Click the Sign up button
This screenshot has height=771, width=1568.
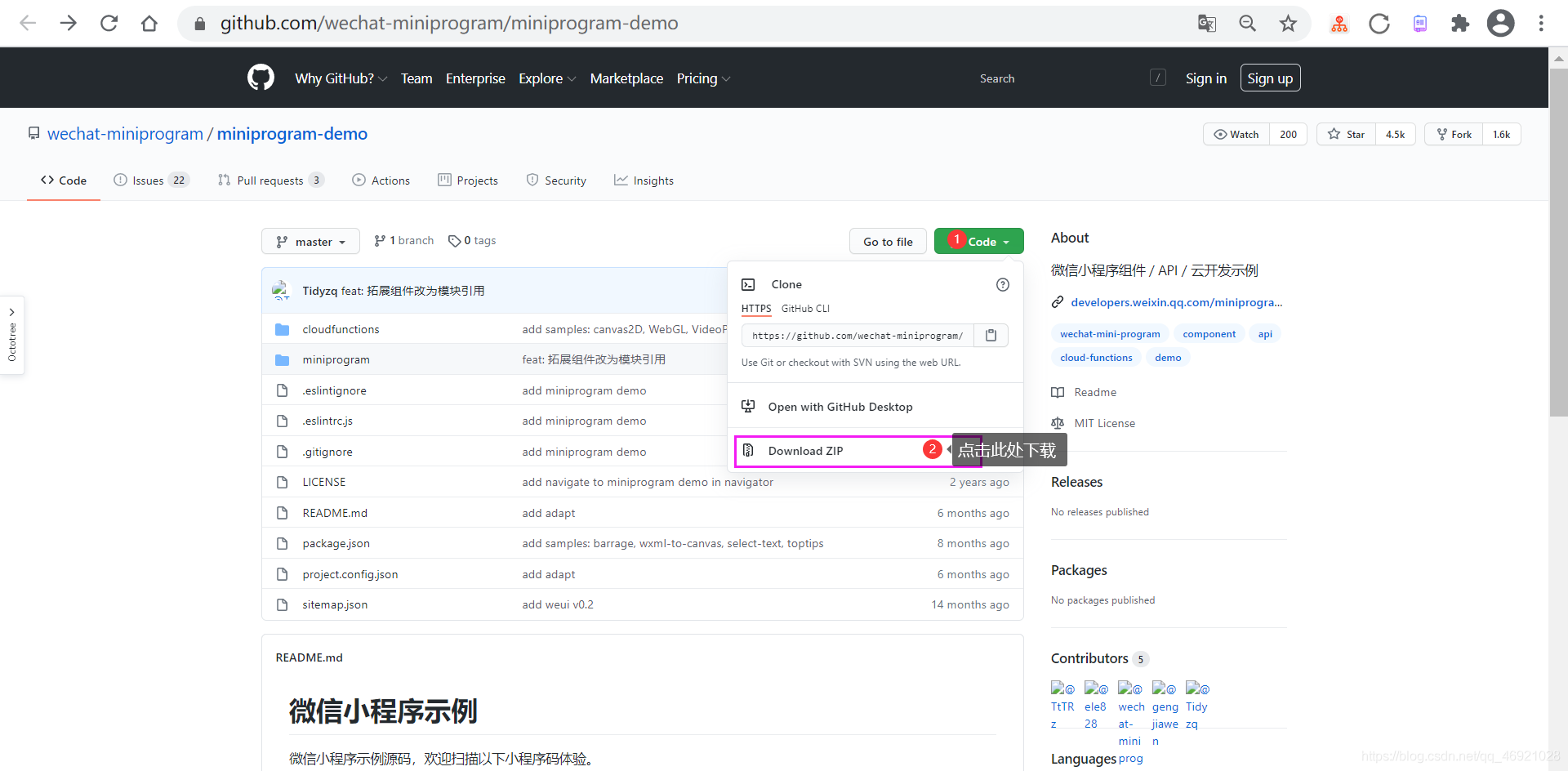tap(1270, 78)
